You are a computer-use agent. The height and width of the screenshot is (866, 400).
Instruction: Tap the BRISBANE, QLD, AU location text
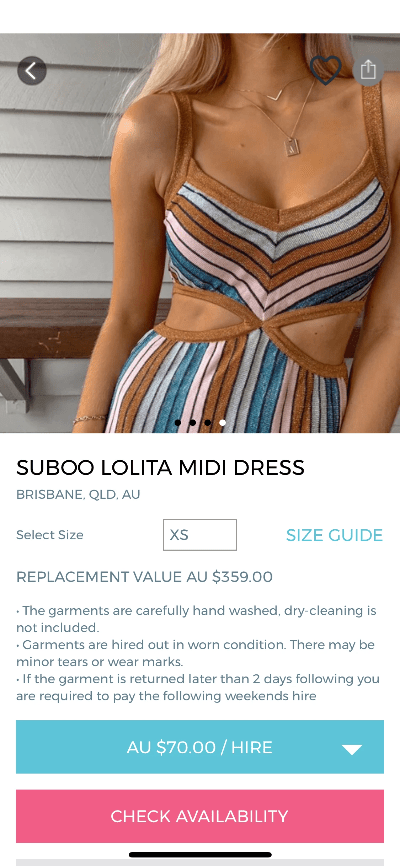[x=78, y=494]
